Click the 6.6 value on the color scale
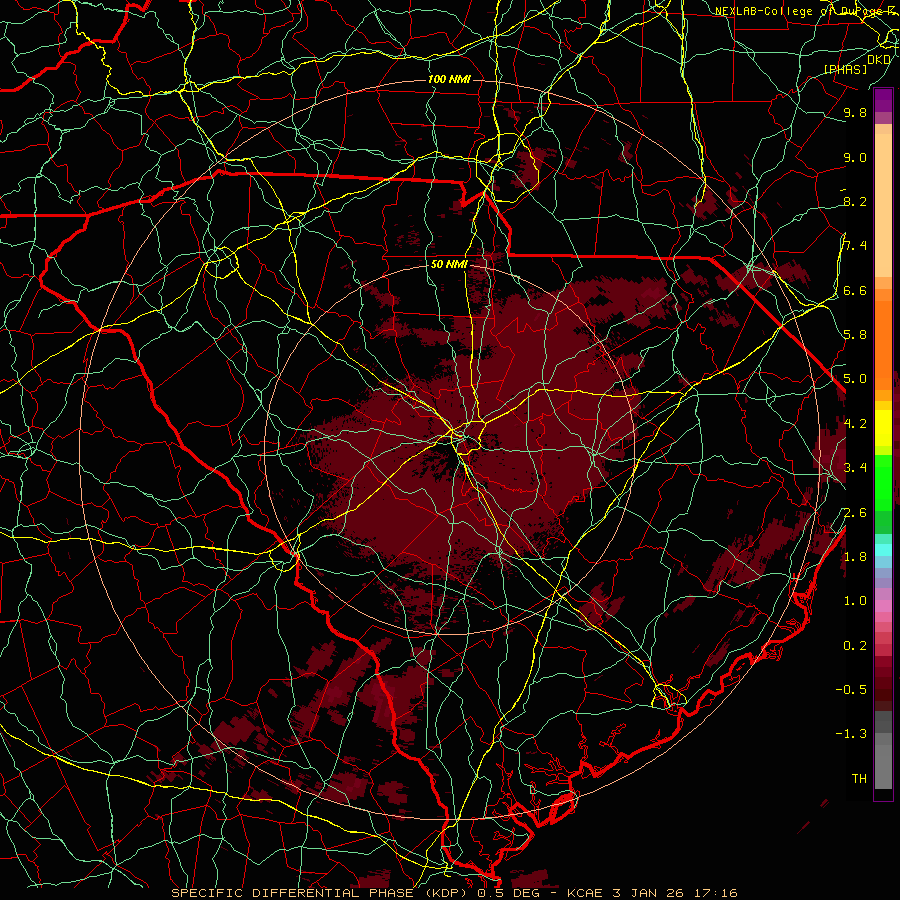900x900 pixels. point(855,290)
